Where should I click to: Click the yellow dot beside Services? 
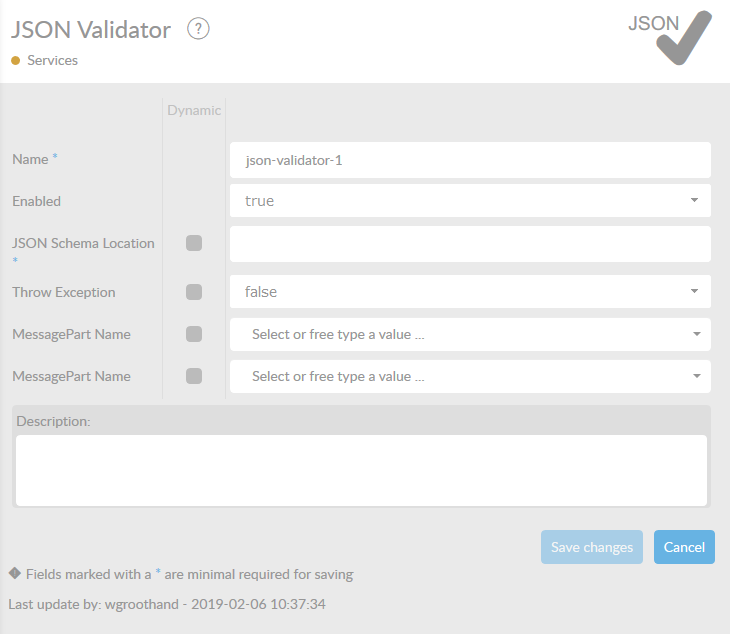click(15, 61)
